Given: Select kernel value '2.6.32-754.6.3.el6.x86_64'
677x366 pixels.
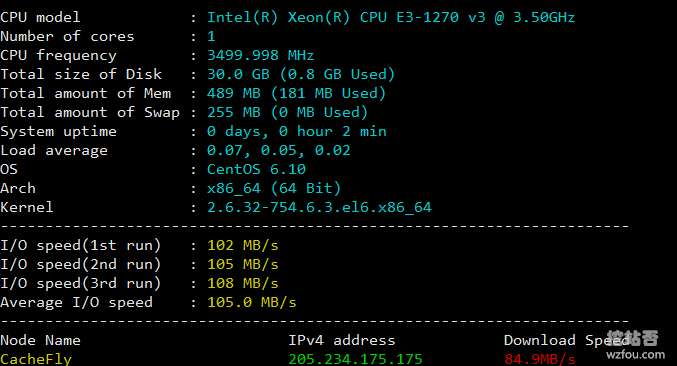Looking at the screenshot, I should tap(319, 207).
